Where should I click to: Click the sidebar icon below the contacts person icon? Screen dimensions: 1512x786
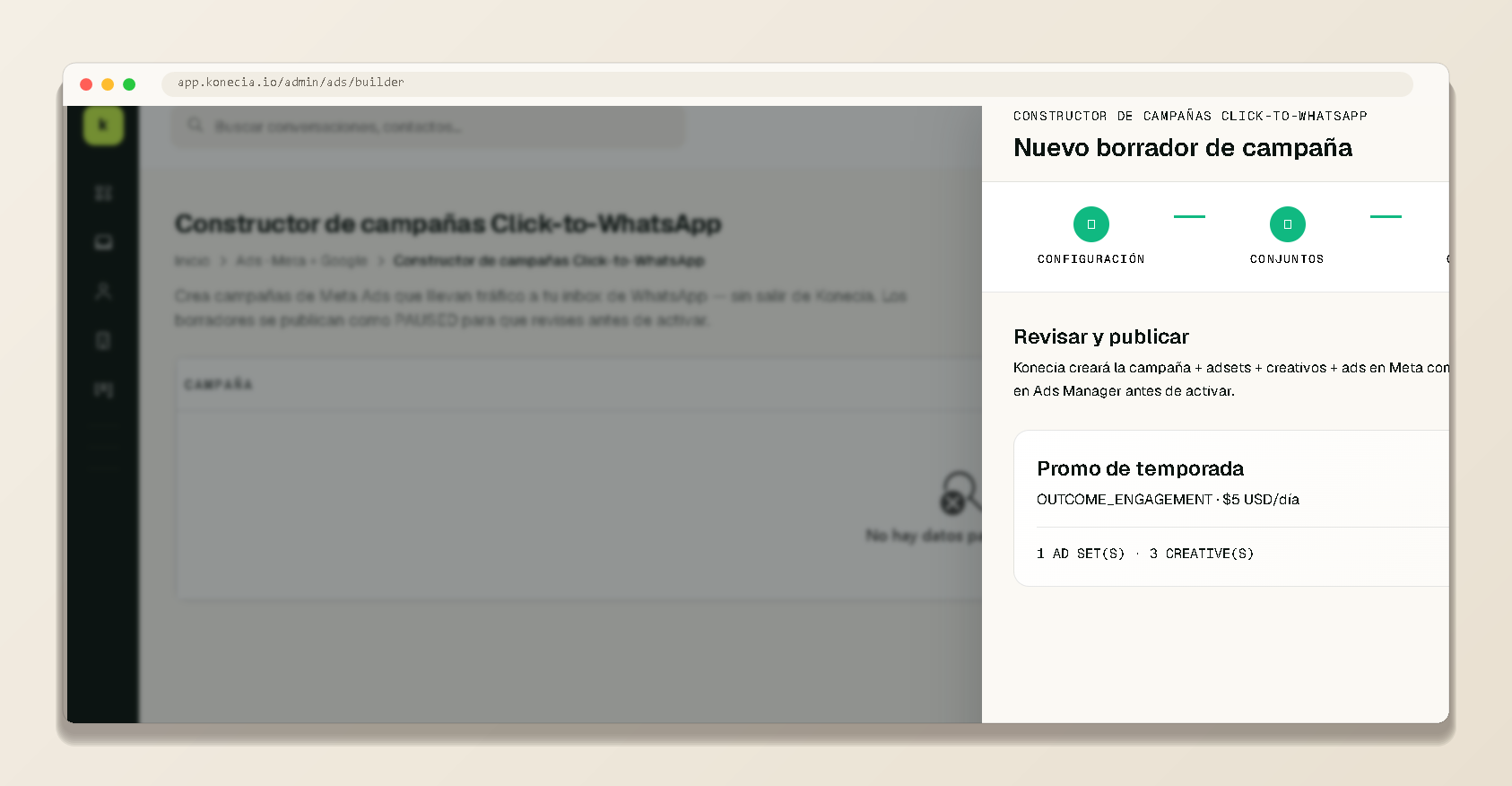coord(103,340)
